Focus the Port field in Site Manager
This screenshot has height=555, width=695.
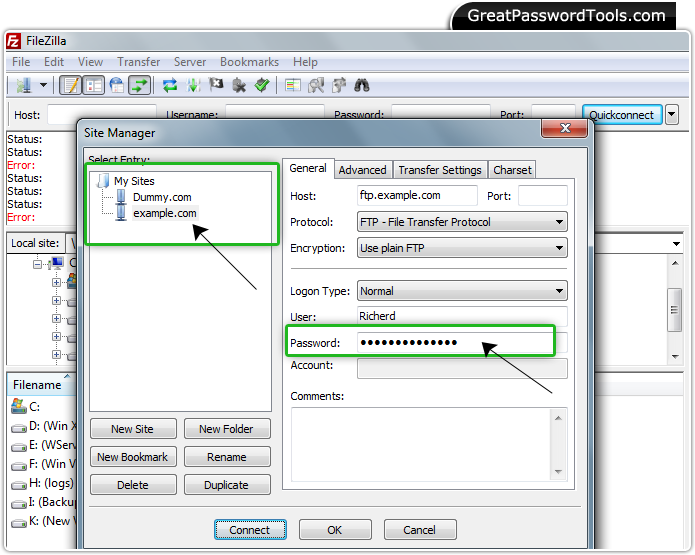coord(543,195)
